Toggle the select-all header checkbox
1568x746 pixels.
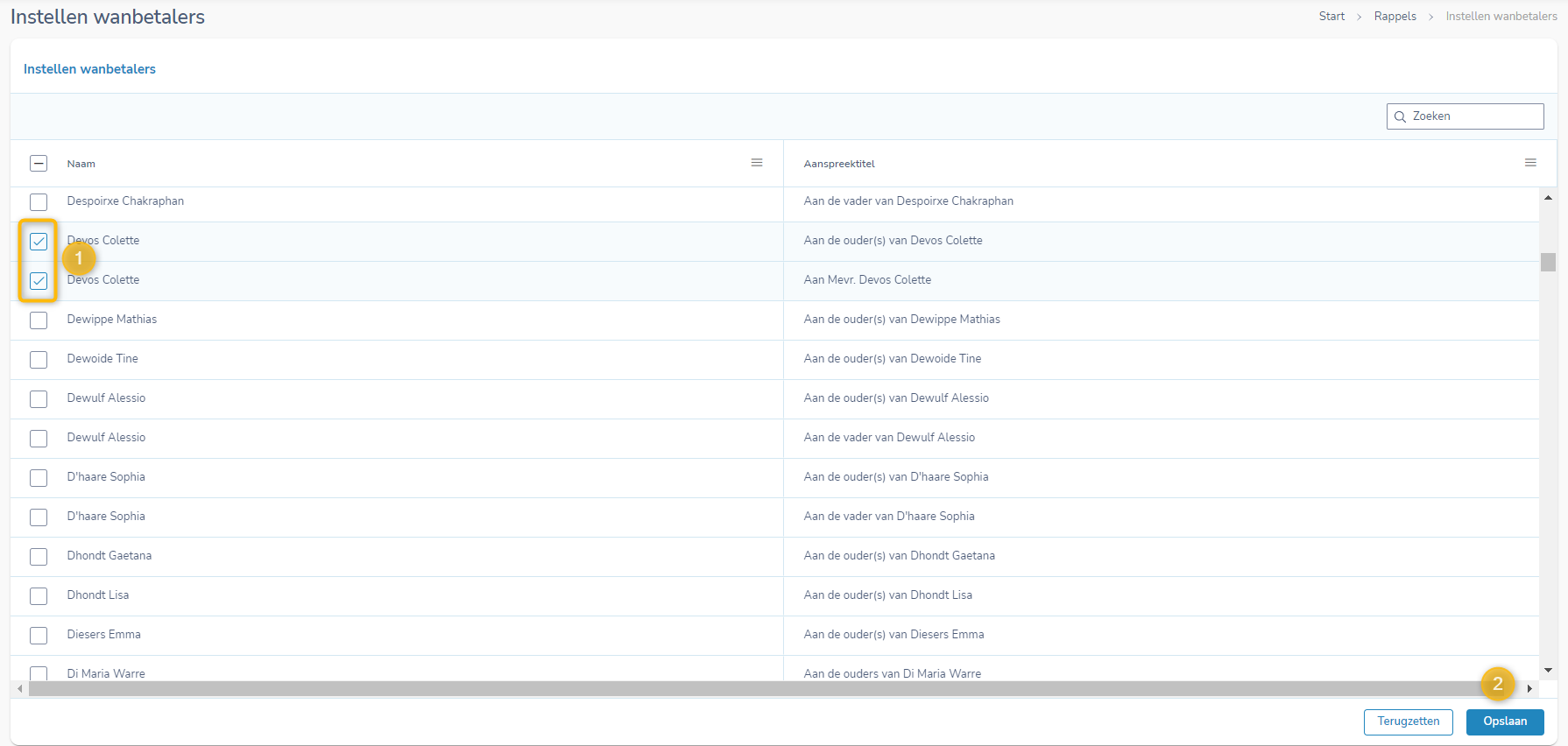[x=39, y=164]
